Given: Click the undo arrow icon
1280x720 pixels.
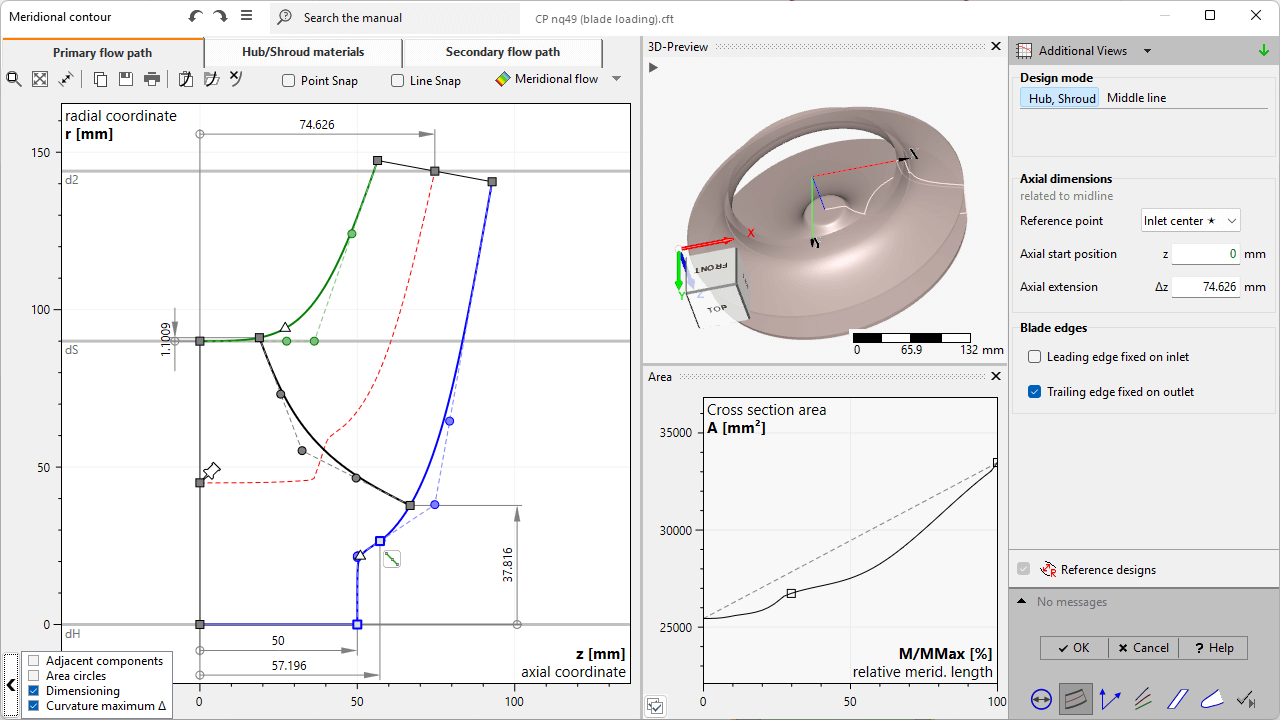Looking at the screenshot, I should click(196, 17).
